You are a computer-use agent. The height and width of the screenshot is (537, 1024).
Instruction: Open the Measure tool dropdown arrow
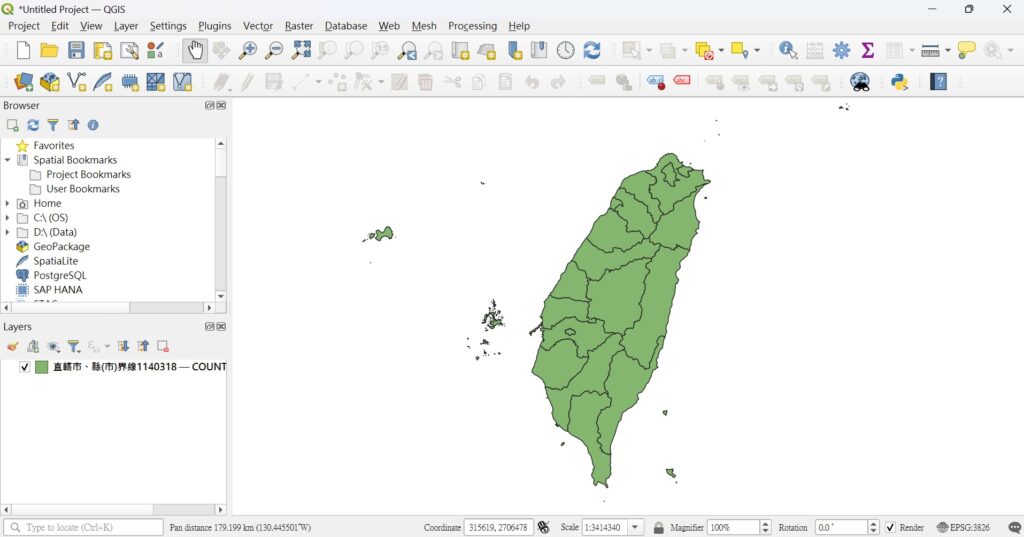tap(948, 50)
